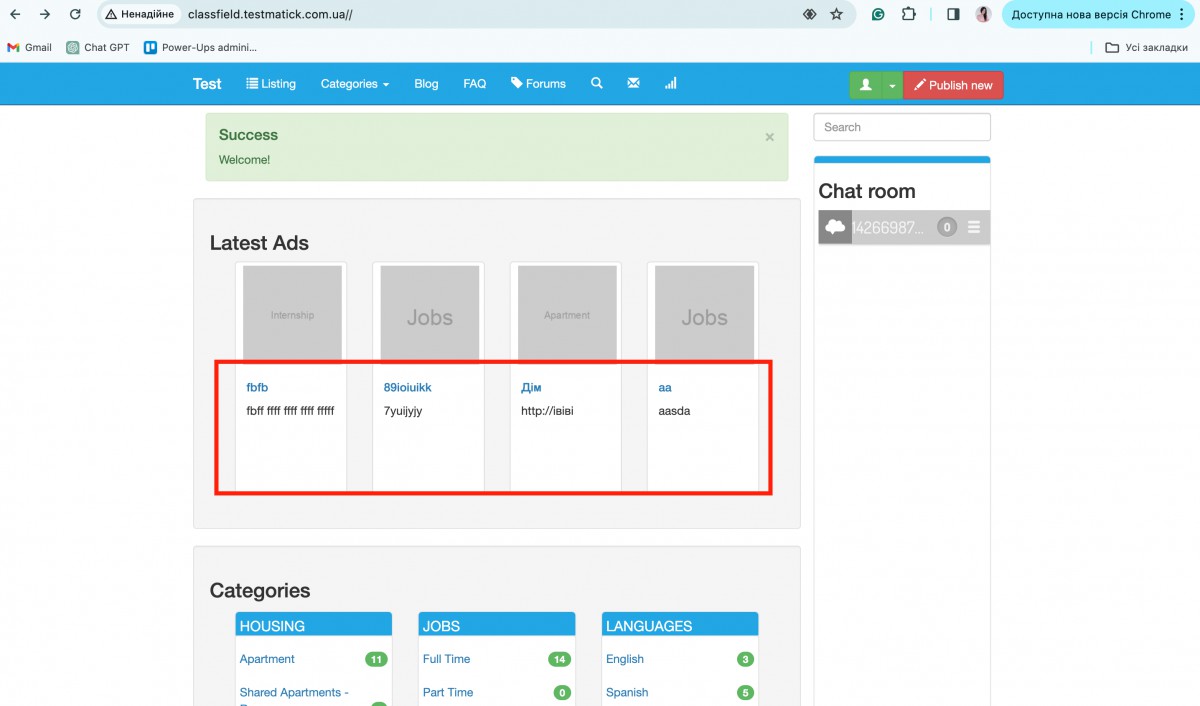1200x706 pixels.
Task: Click the search magnifier icon in navbar
Action: coord(597,84)
